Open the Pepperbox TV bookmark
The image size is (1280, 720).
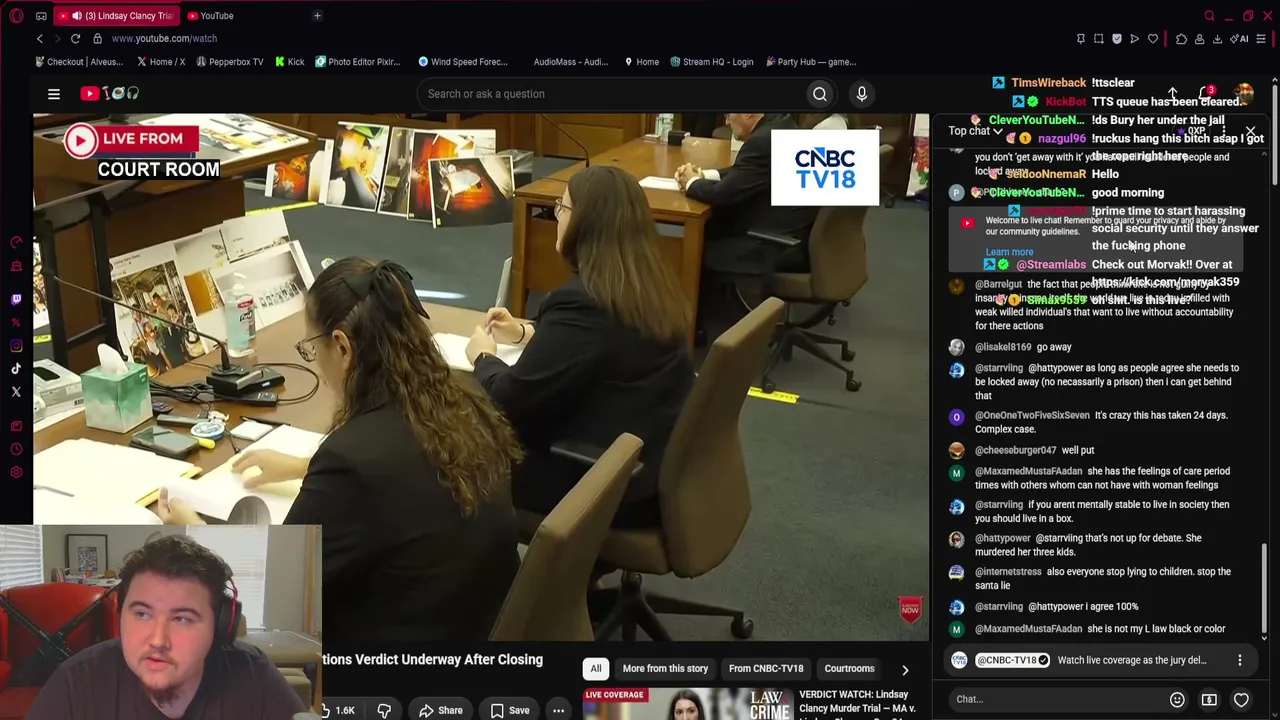coord(230,62)
